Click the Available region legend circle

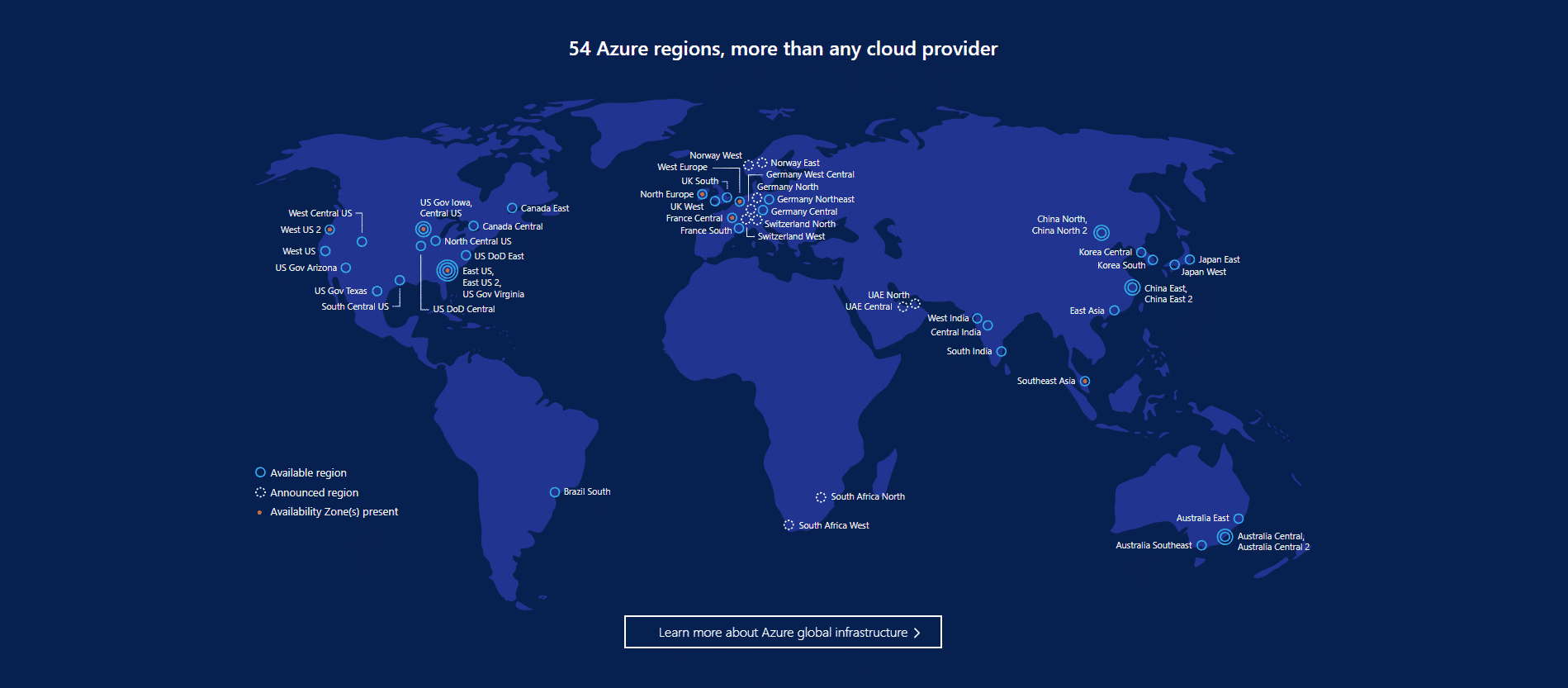[x=260, y=472]
